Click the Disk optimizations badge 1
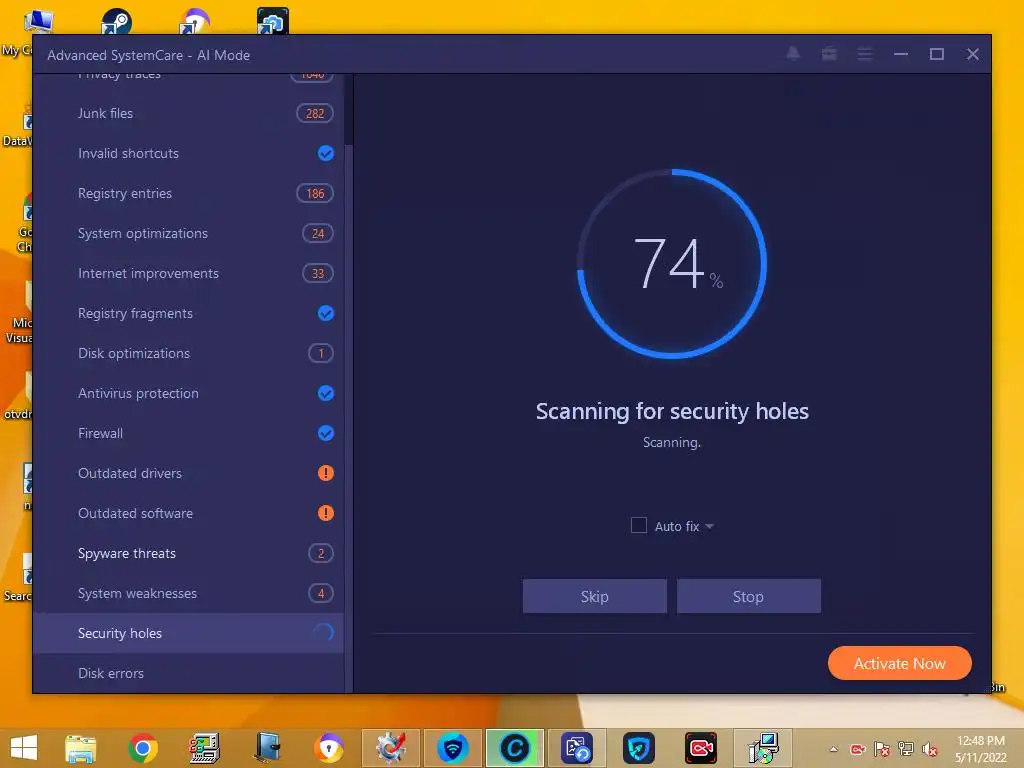The width and height of the screenshot is (1024, 768). click(321, 353)
